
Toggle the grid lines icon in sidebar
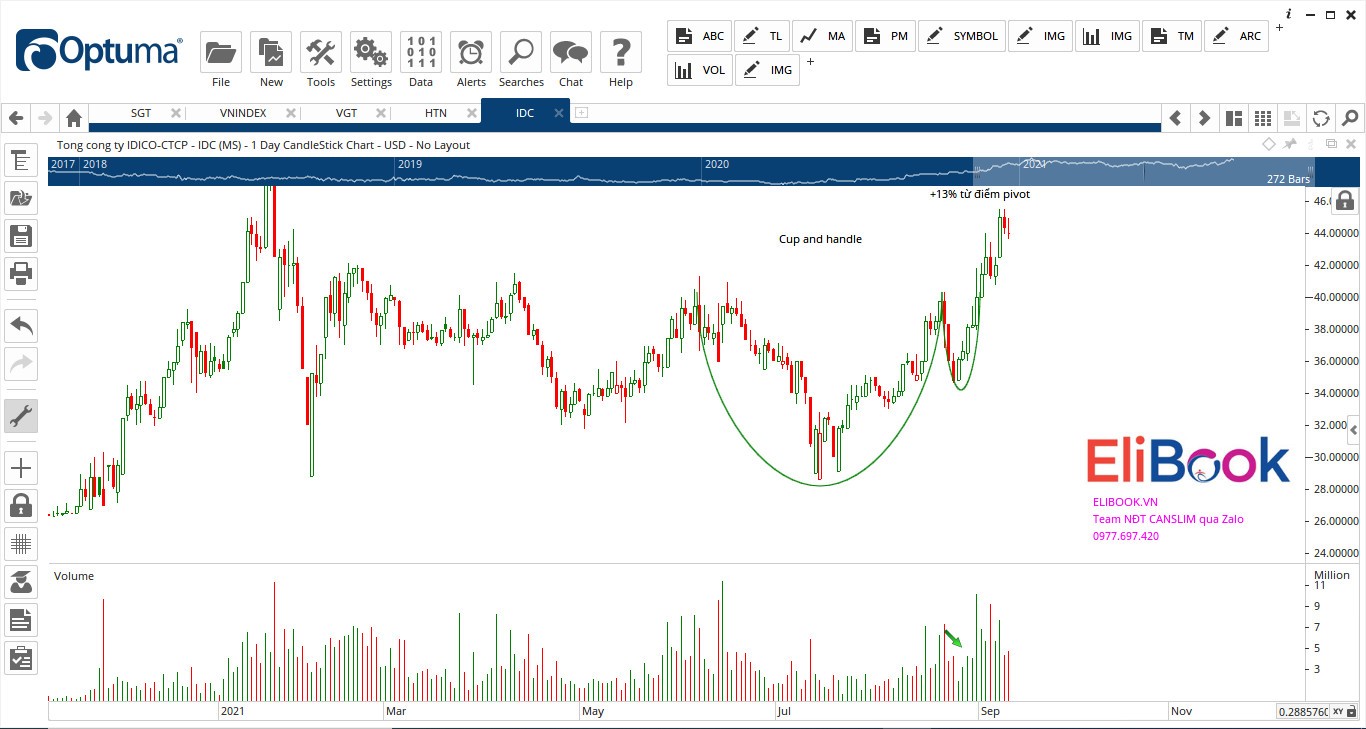point(21,544)
